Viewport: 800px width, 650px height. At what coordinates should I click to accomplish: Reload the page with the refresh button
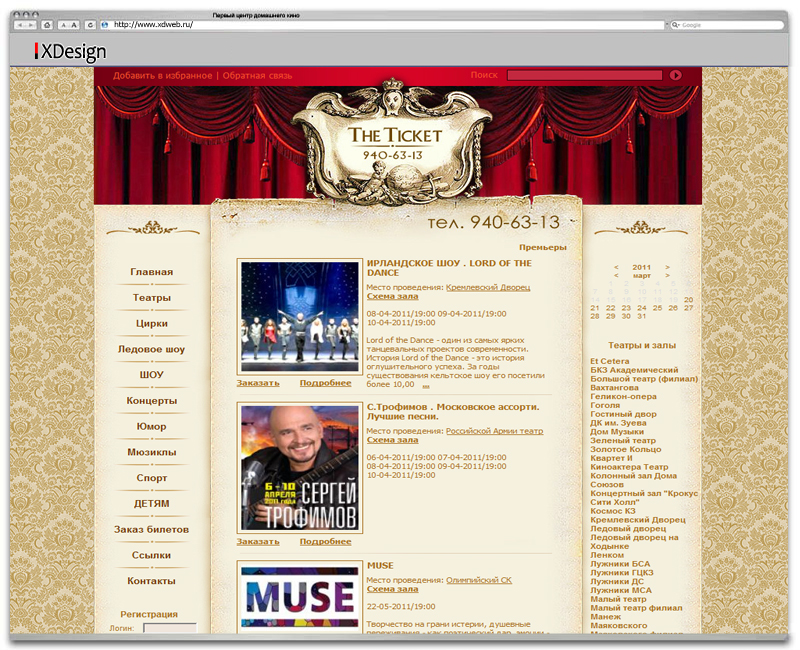click(91, 25)
